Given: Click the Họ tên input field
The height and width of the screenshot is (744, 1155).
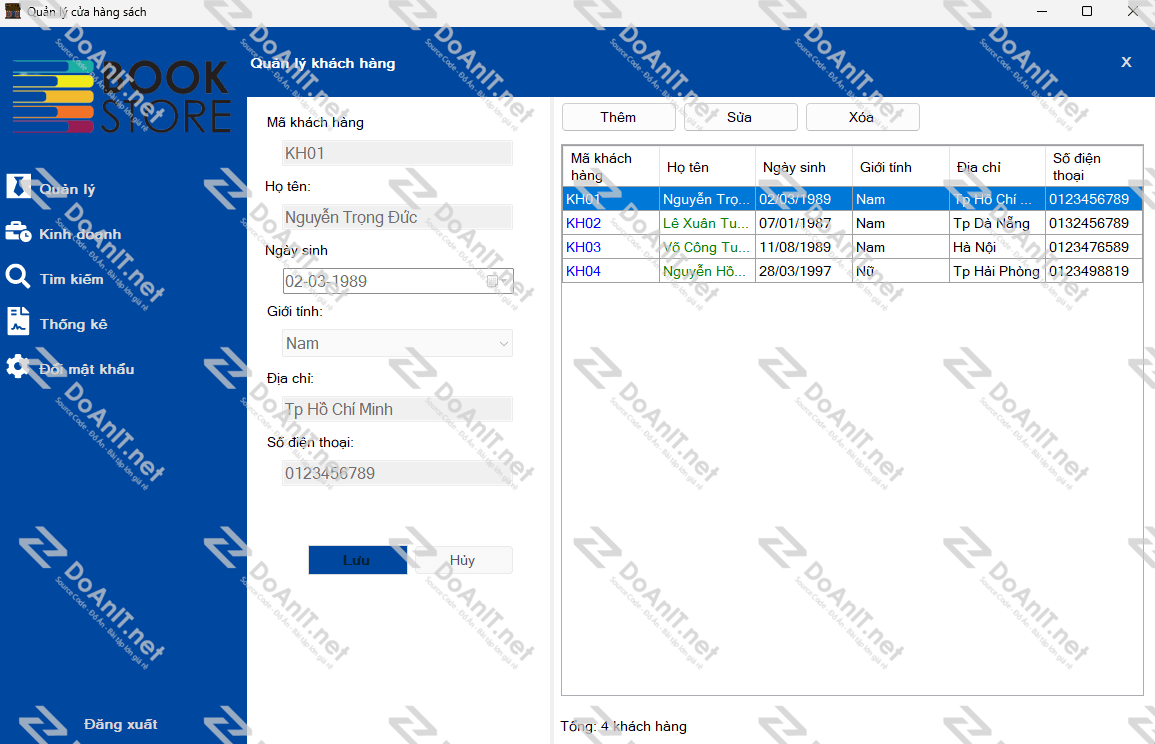Looking at the screenshot, I should (398, 217).
